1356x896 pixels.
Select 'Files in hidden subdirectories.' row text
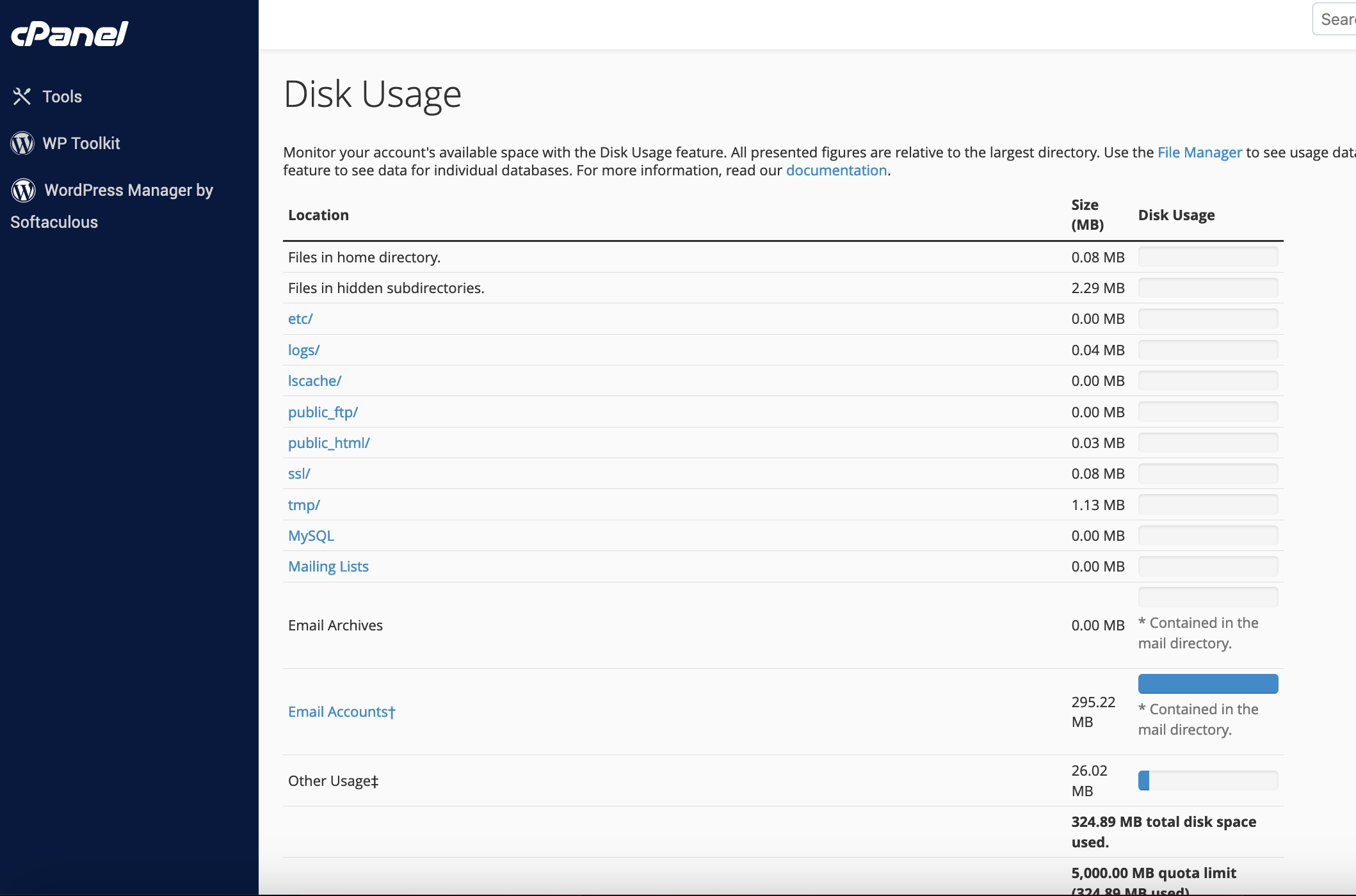point(386,288)
